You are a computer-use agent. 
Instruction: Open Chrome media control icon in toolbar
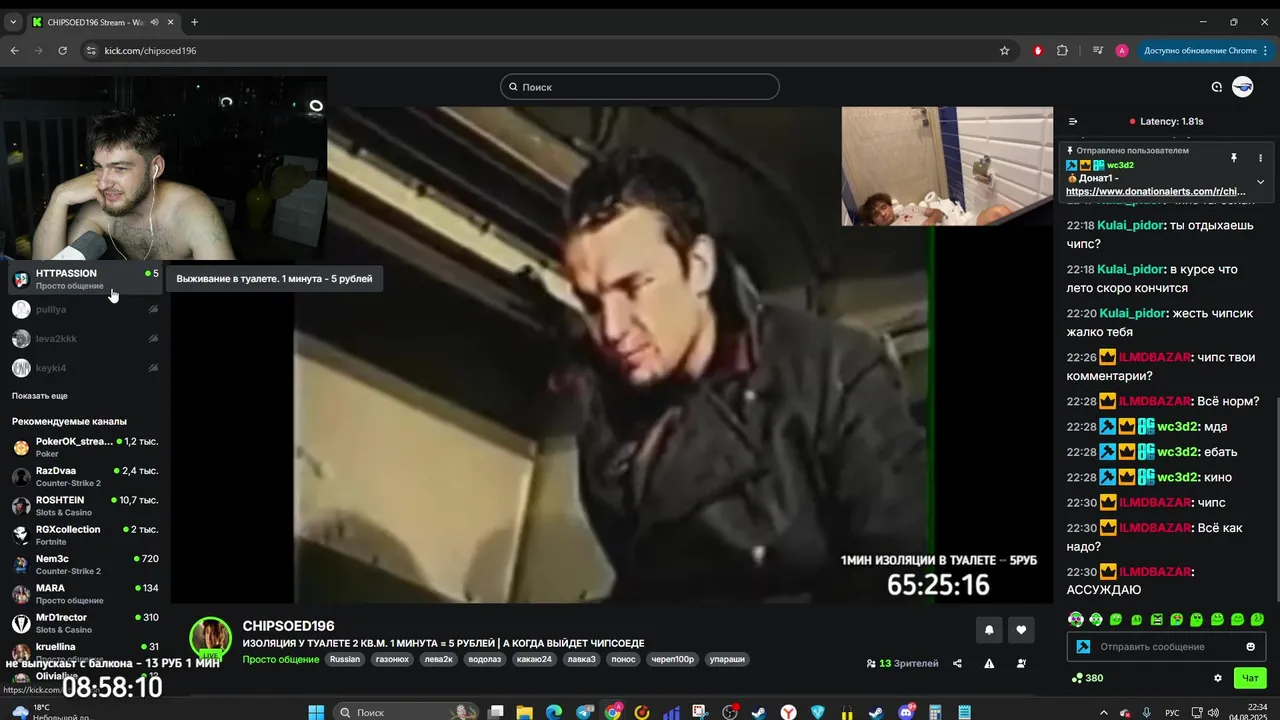1097,50
